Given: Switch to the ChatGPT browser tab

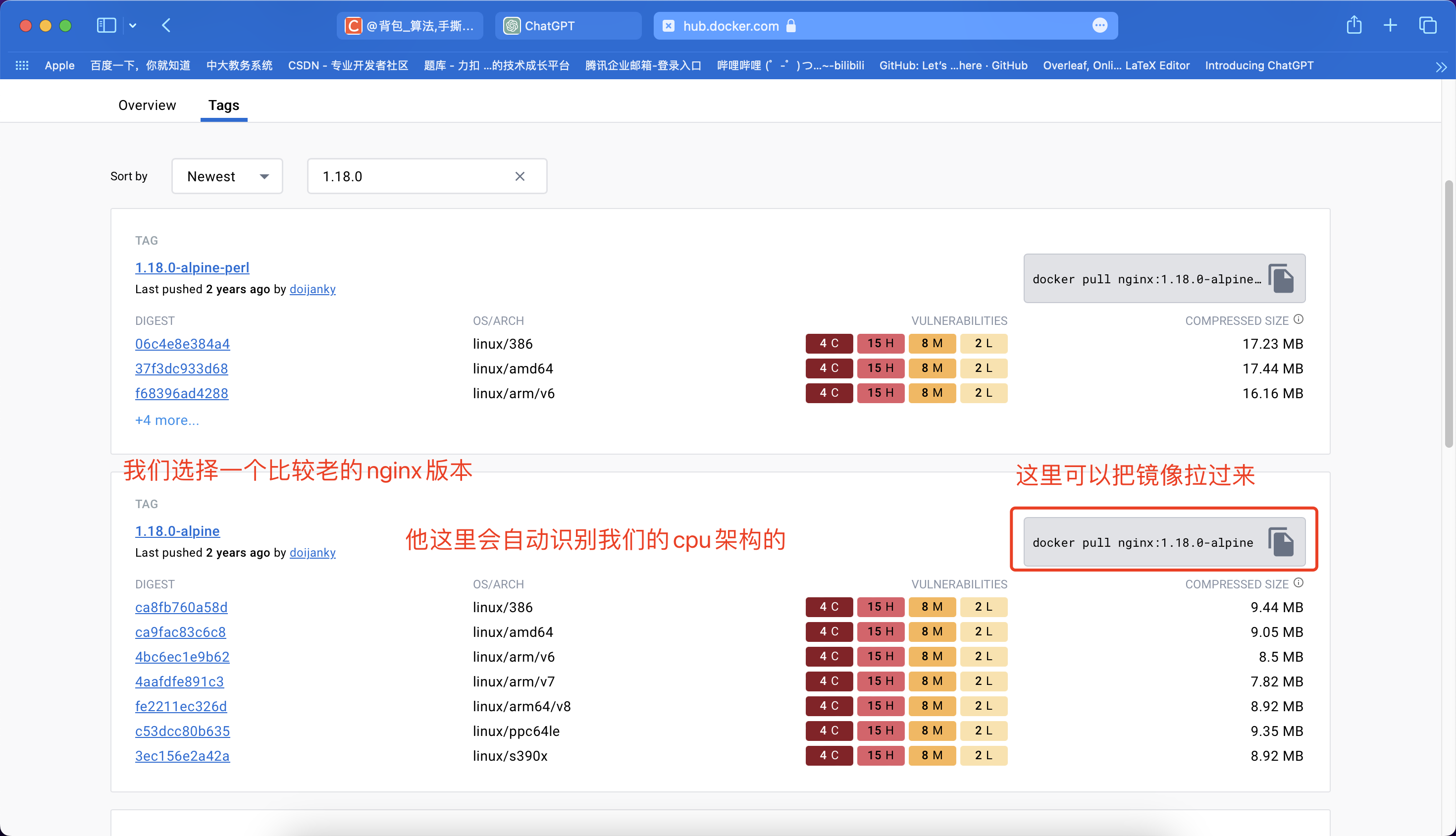Looking at the screenshot, I should tap(567, 26).
